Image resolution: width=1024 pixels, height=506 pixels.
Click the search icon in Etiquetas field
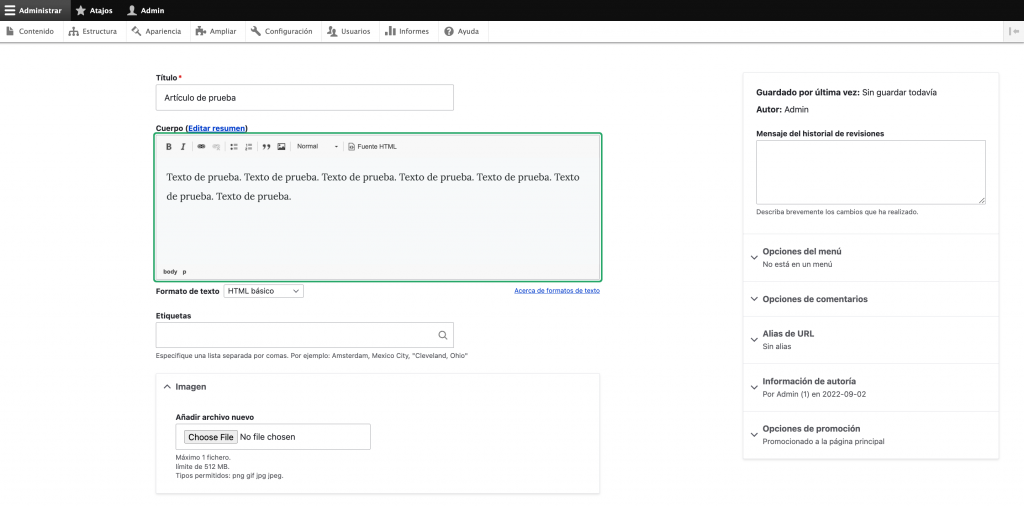pos(443,335)
